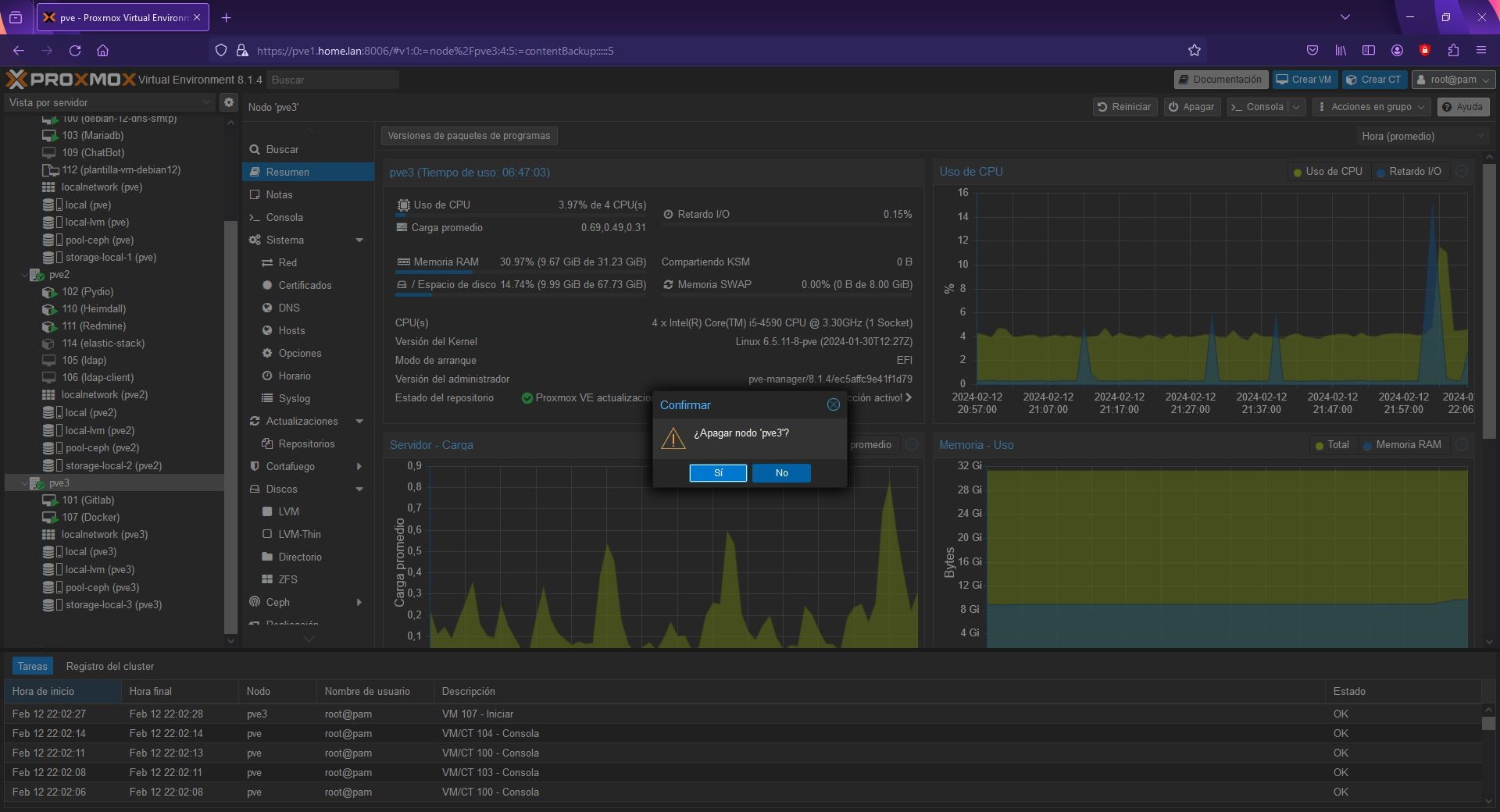Open Vista por servidor view selector

pyautogui.click(x=109, y=102)
